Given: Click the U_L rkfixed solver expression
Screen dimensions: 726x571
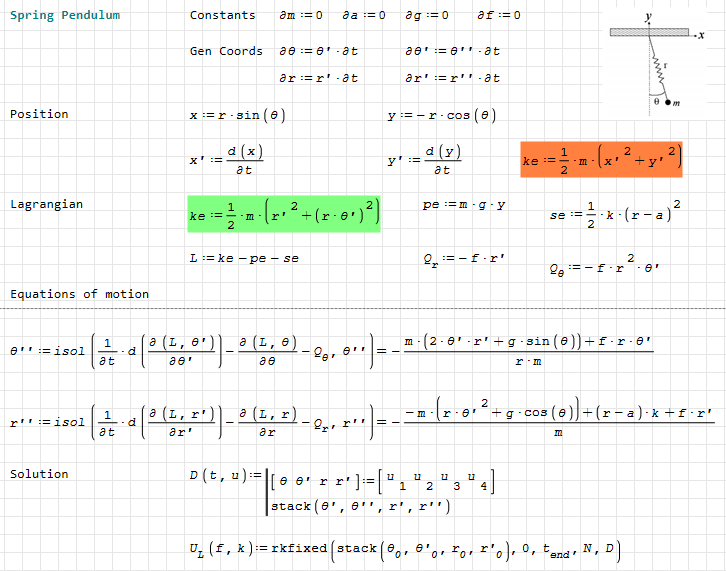Looking at the screenshot, I should tap(405, 548).
